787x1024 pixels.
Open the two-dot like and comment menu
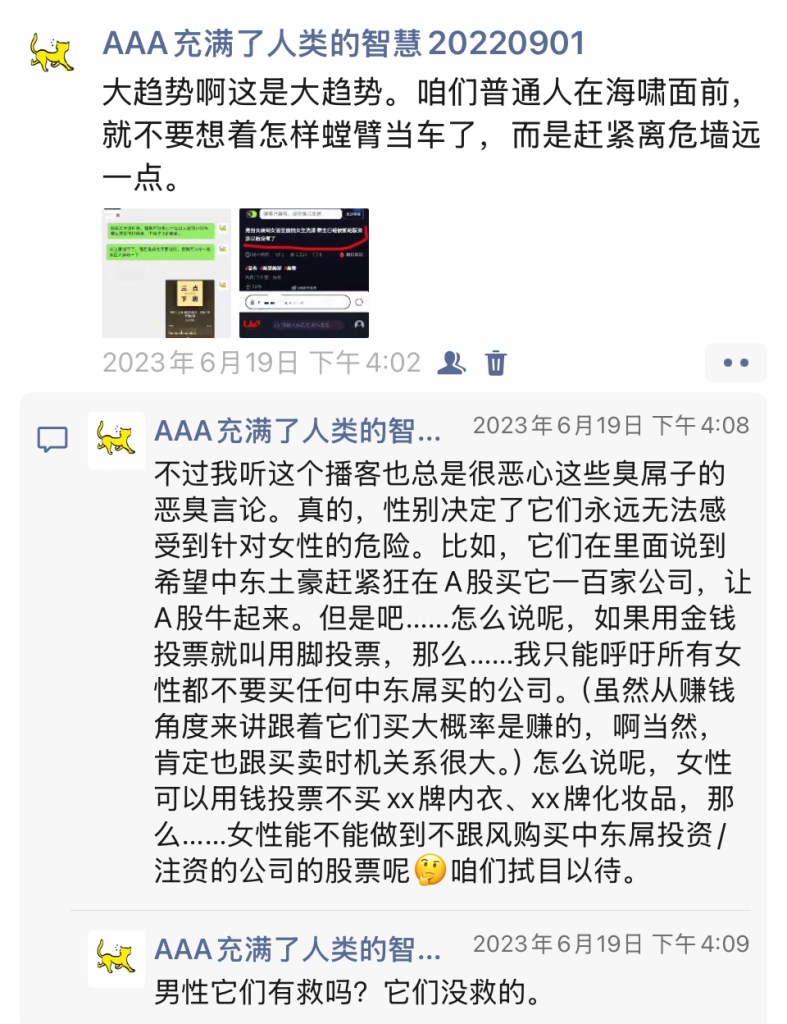[735, 362]
